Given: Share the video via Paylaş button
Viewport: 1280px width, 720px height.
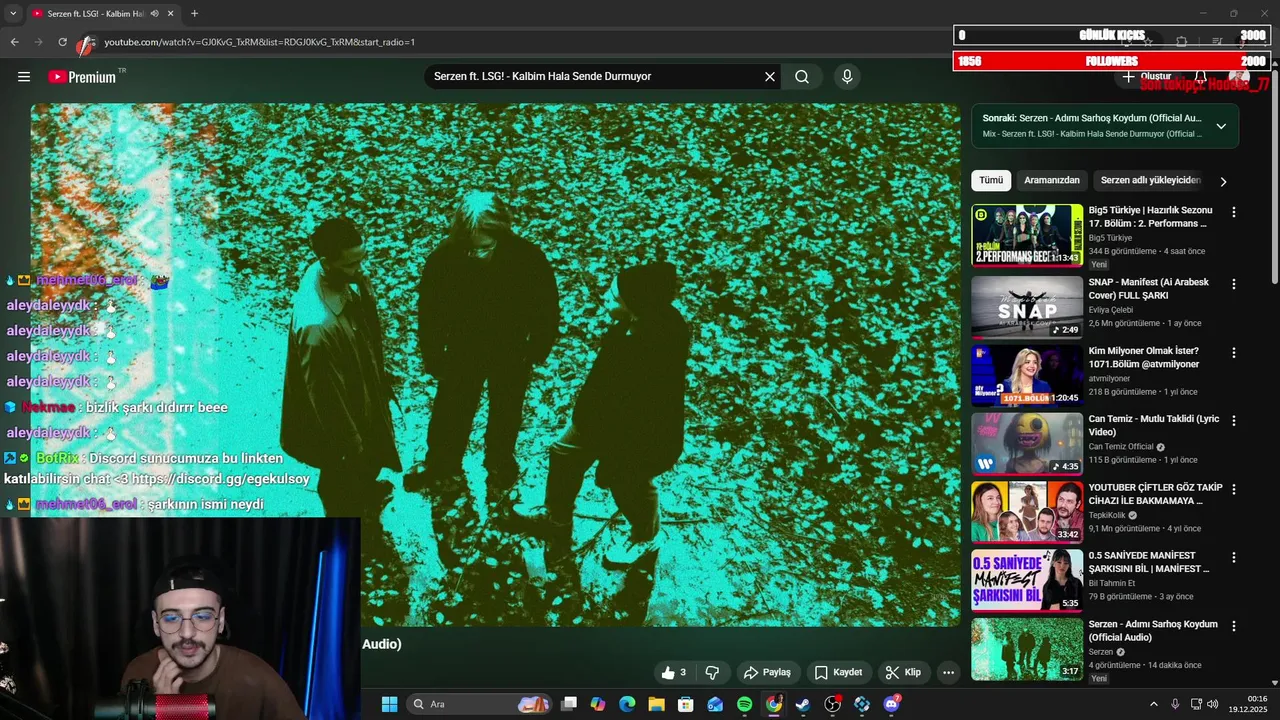Looking at the screenshot, I should click(x=768, y=673).
